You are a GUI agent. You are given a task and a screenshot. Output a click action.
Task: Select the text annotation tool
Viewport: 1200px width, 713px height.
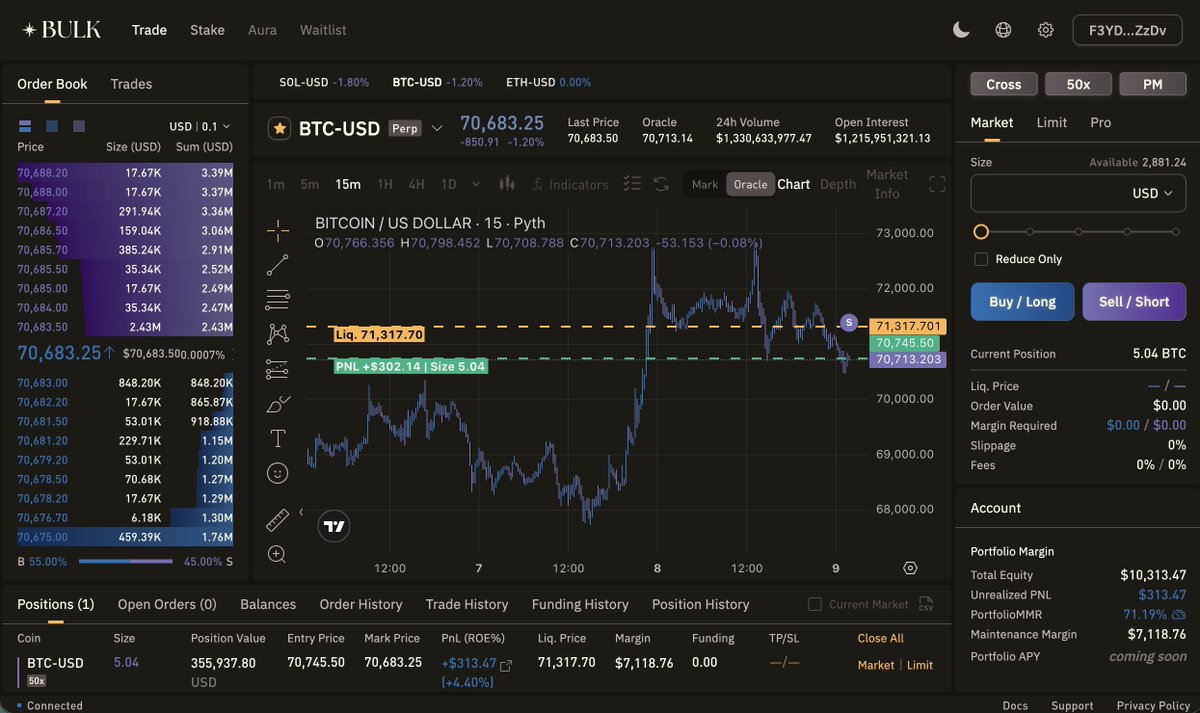[x=278, y=438]
